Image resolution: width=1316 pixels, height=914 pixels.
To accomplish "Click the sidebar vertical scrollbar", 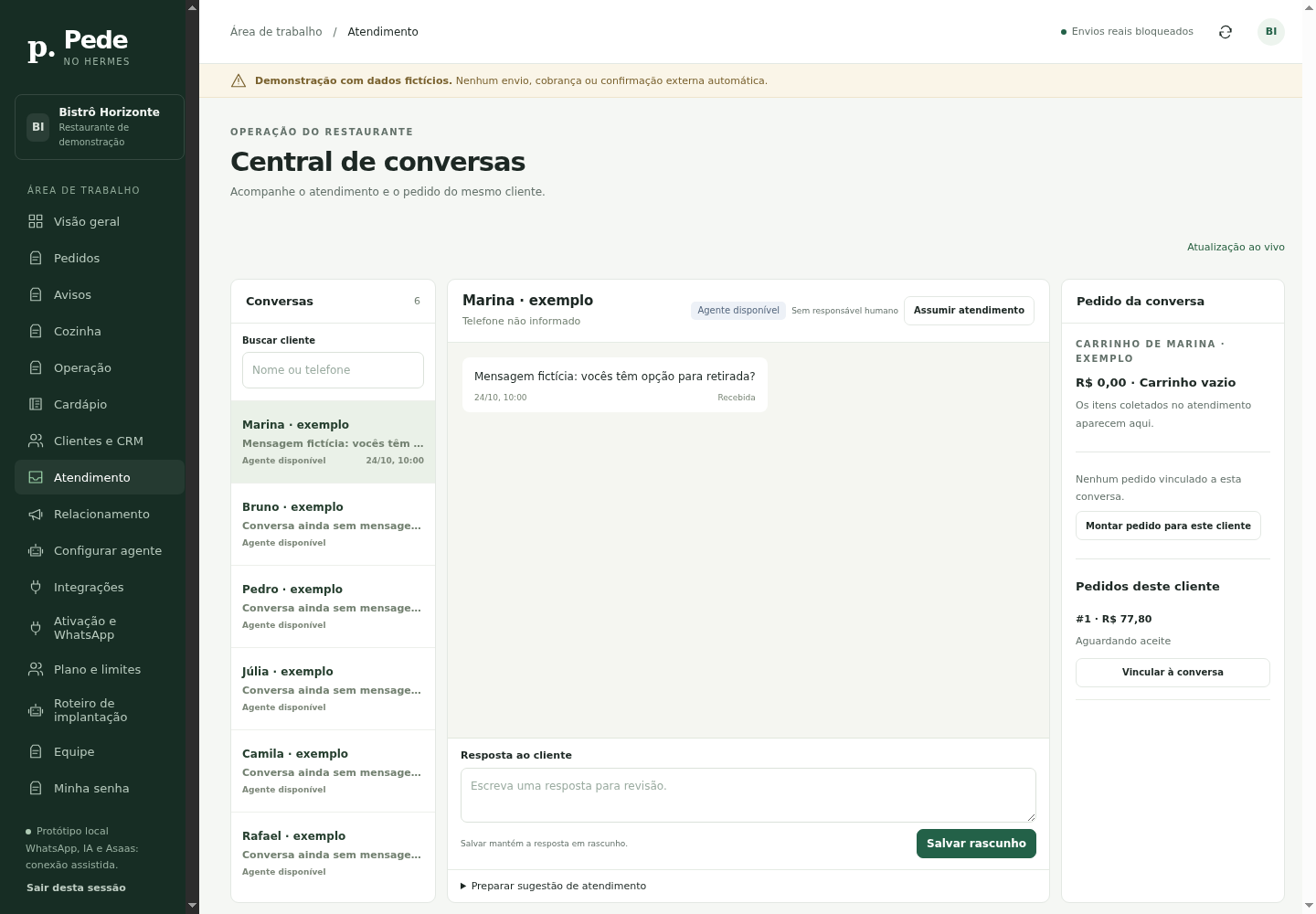I will pos(192,457).
